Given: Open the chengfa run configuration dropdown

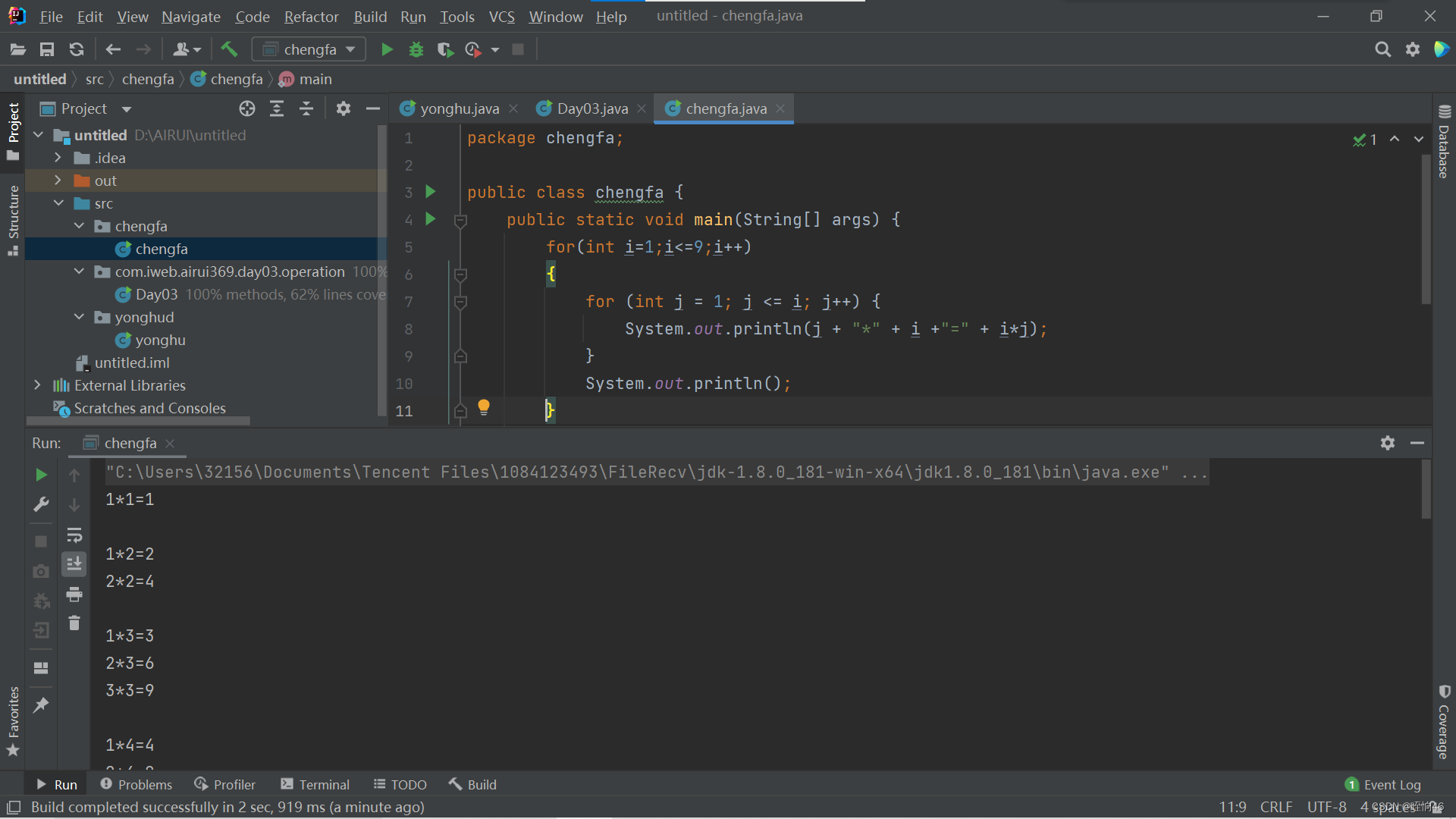Looking at the screenshot, I should (x=309, y=50).
